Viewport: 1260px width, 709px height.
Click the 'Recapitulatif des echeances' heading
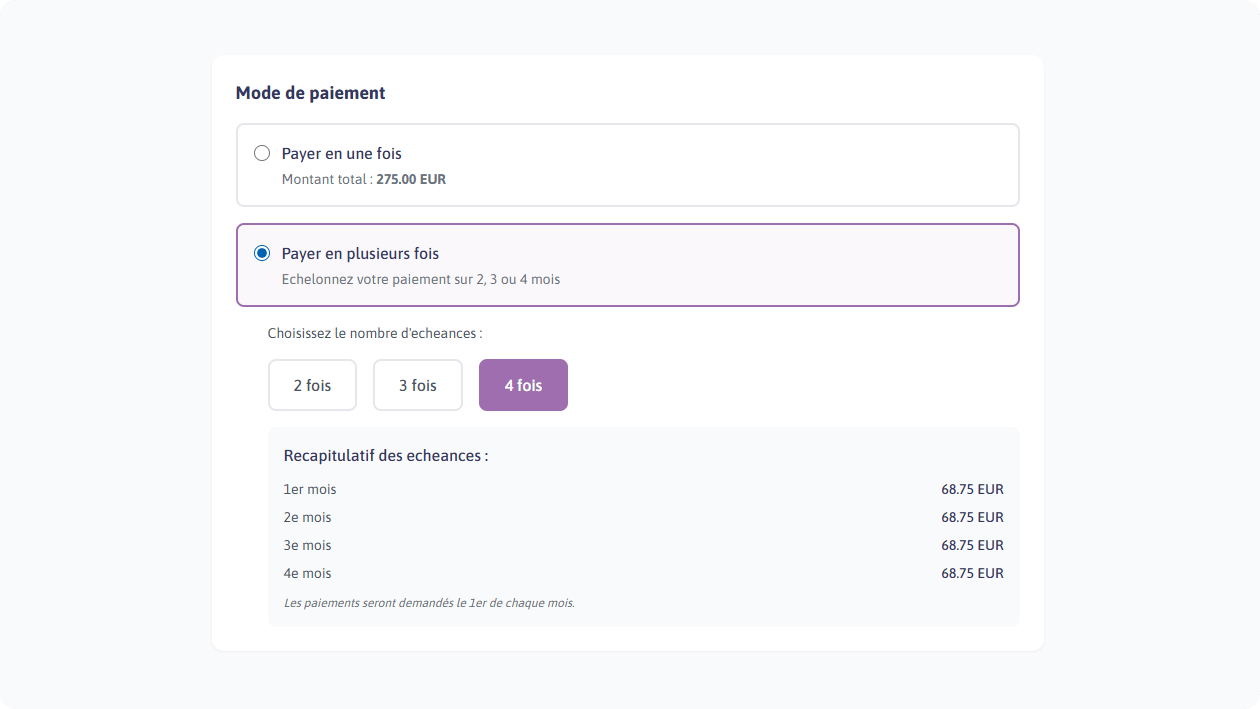tap(386, 456)
